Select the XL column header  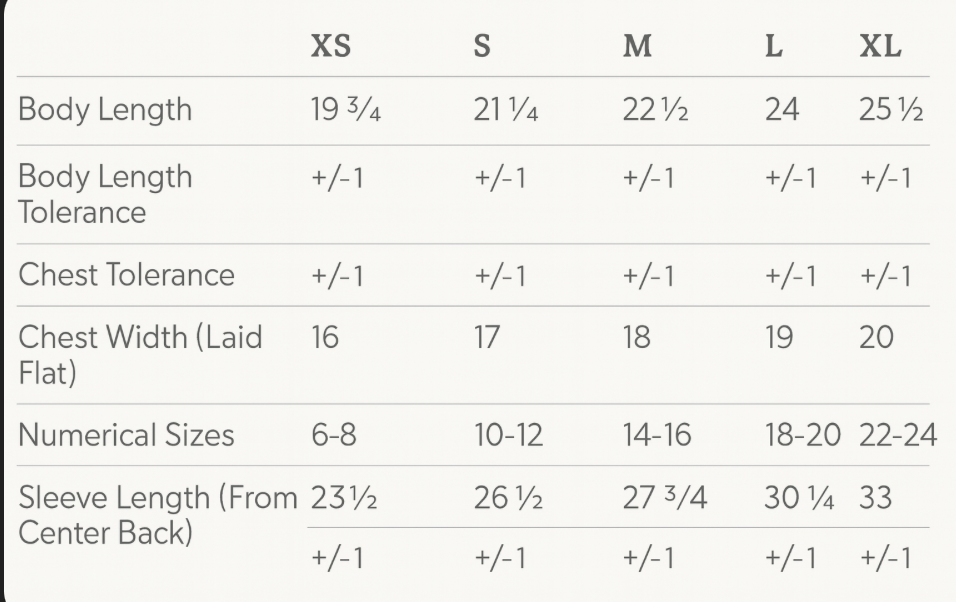tap(880, 47)
